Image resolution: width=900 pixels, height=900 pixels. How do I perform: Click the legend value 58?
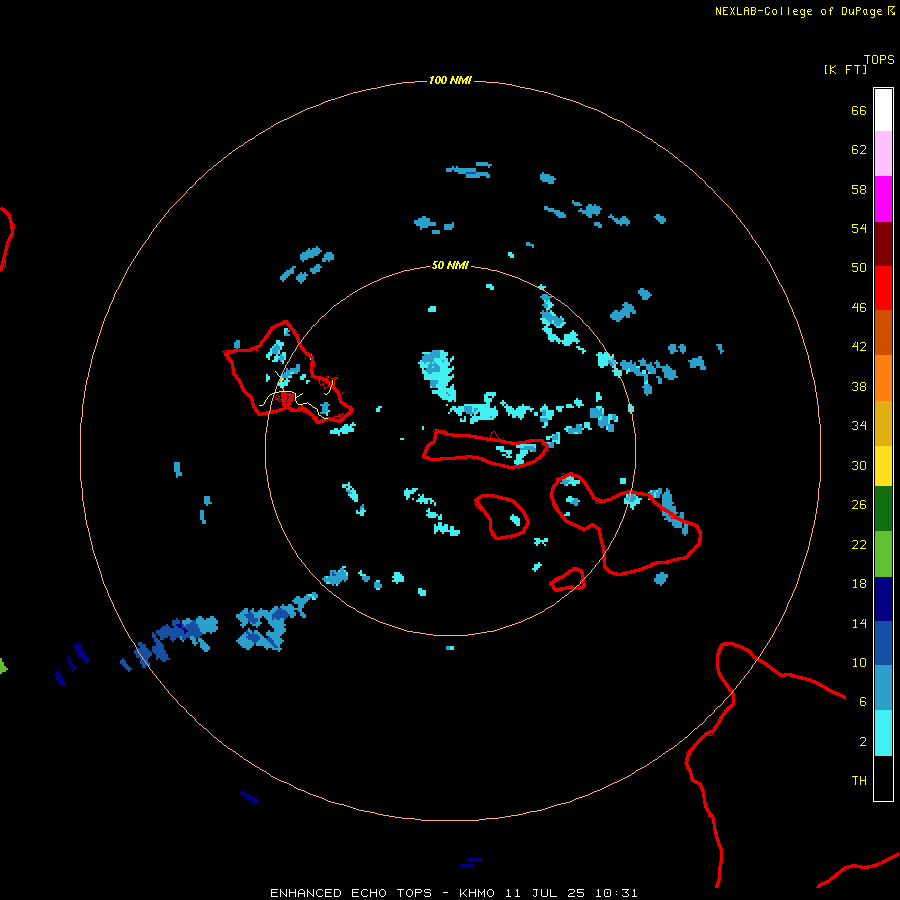[x=859, y=189]
